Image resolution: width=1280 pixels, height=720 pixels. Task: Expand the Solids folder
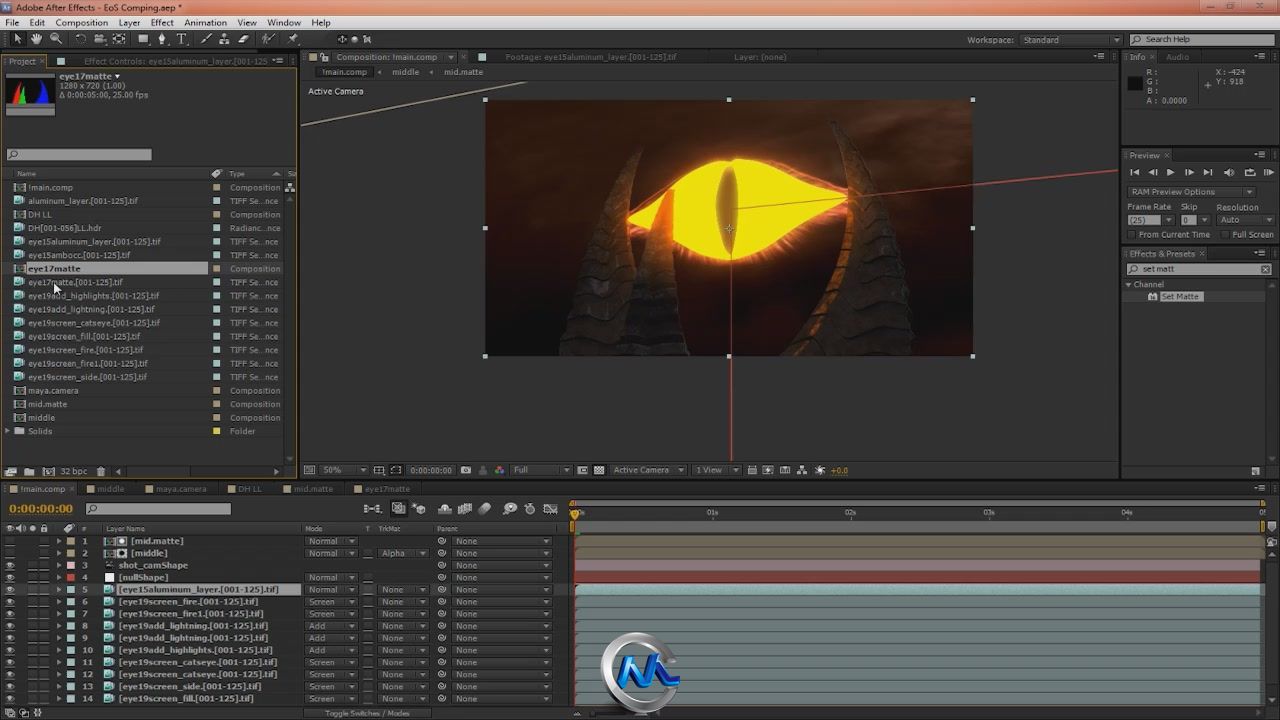tap(8, 431)
